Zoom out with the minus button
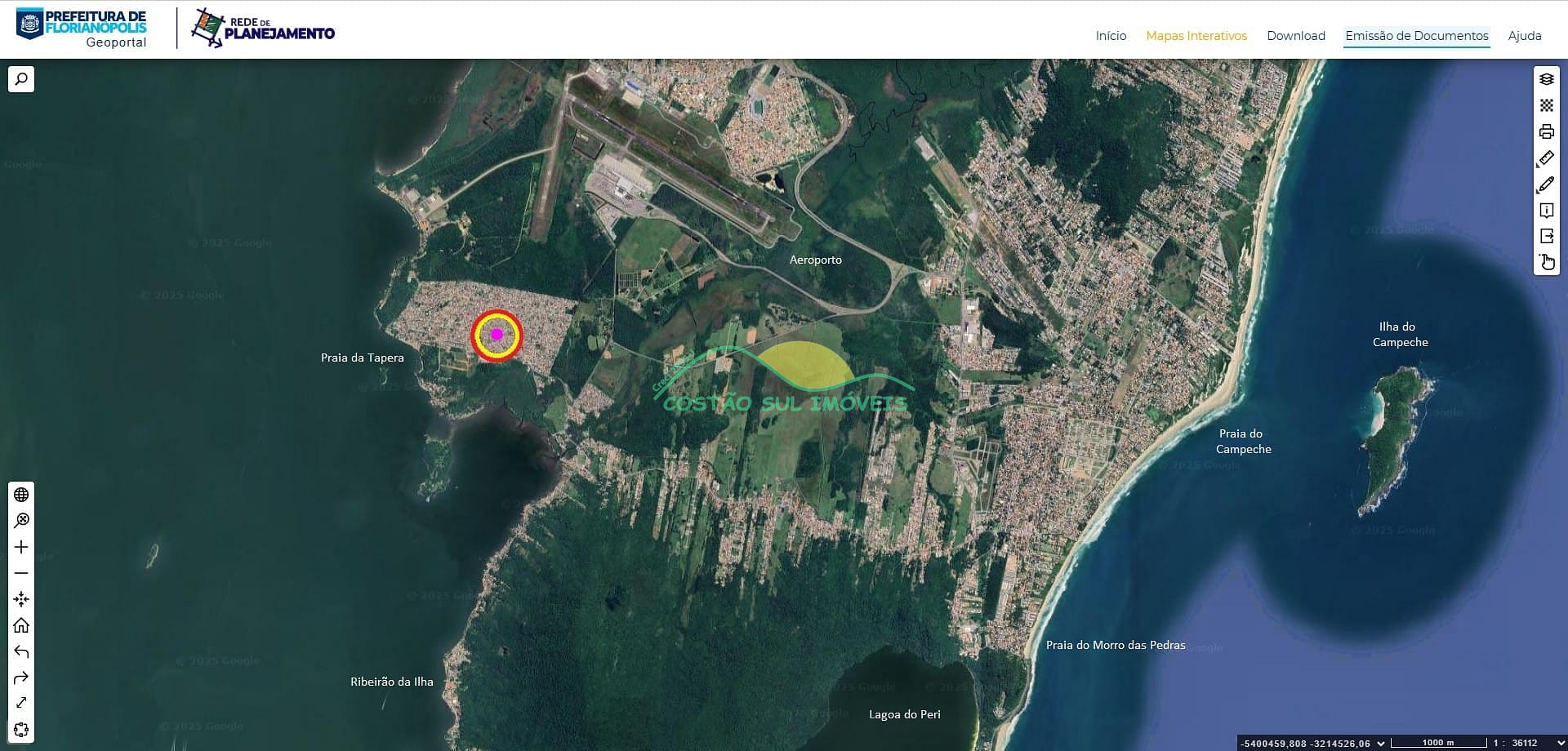The image size is (1568, 751). (21, 573)
